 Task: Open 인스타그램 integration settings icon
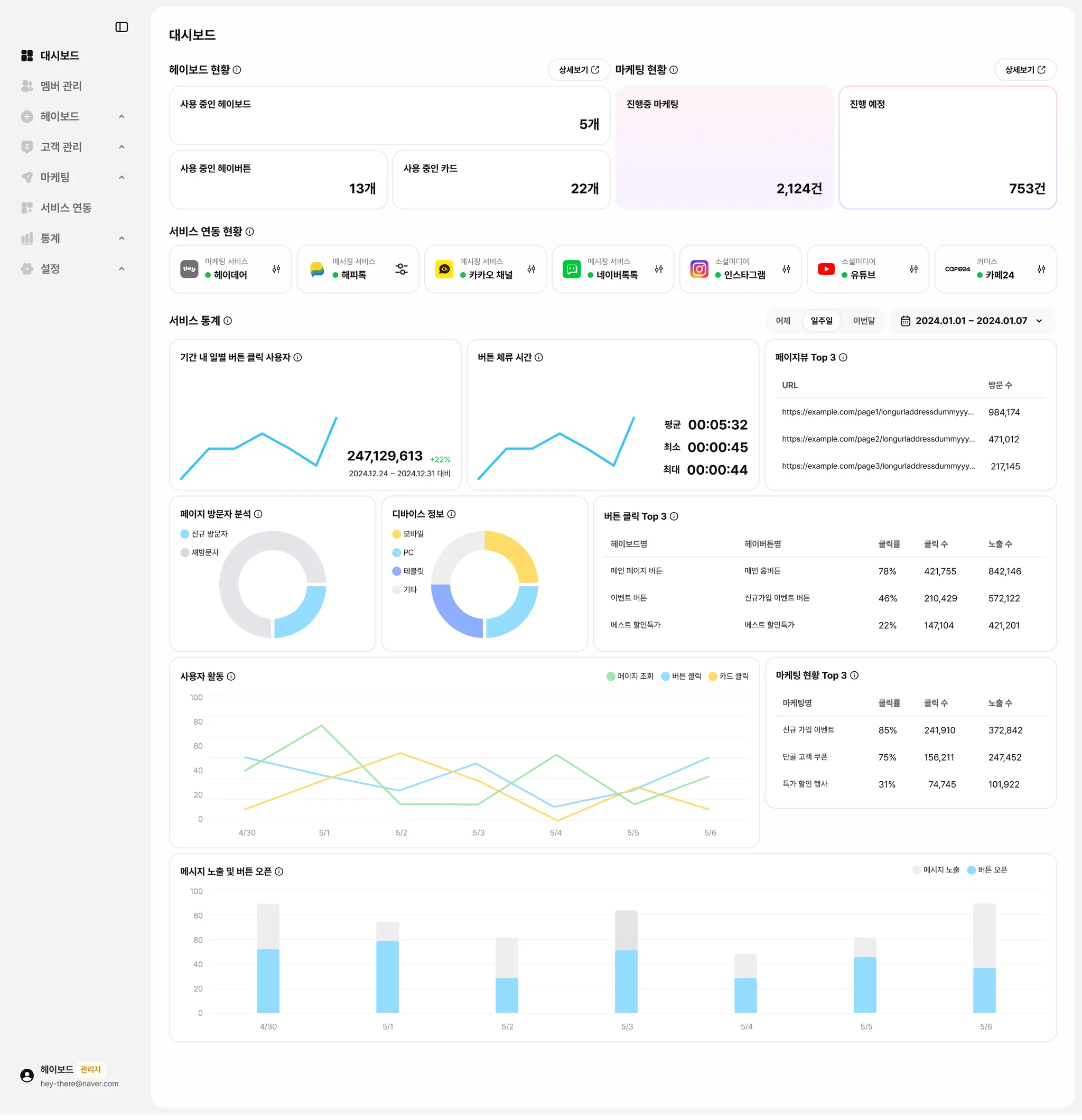(x=786, y=269)
